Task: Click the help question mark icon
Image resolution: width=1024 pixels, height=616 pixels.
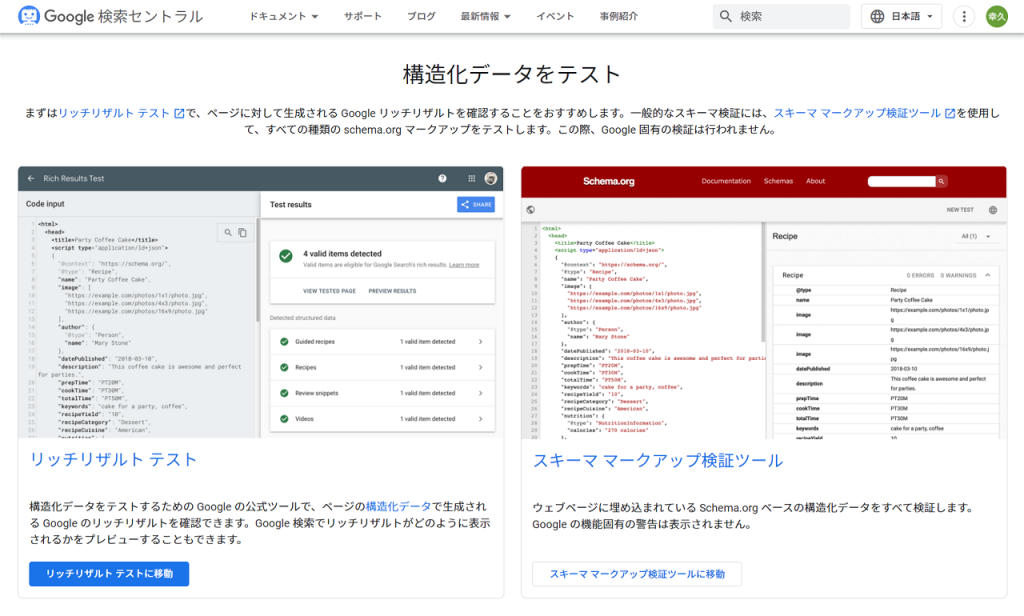Action: click(x=442, y=178)
